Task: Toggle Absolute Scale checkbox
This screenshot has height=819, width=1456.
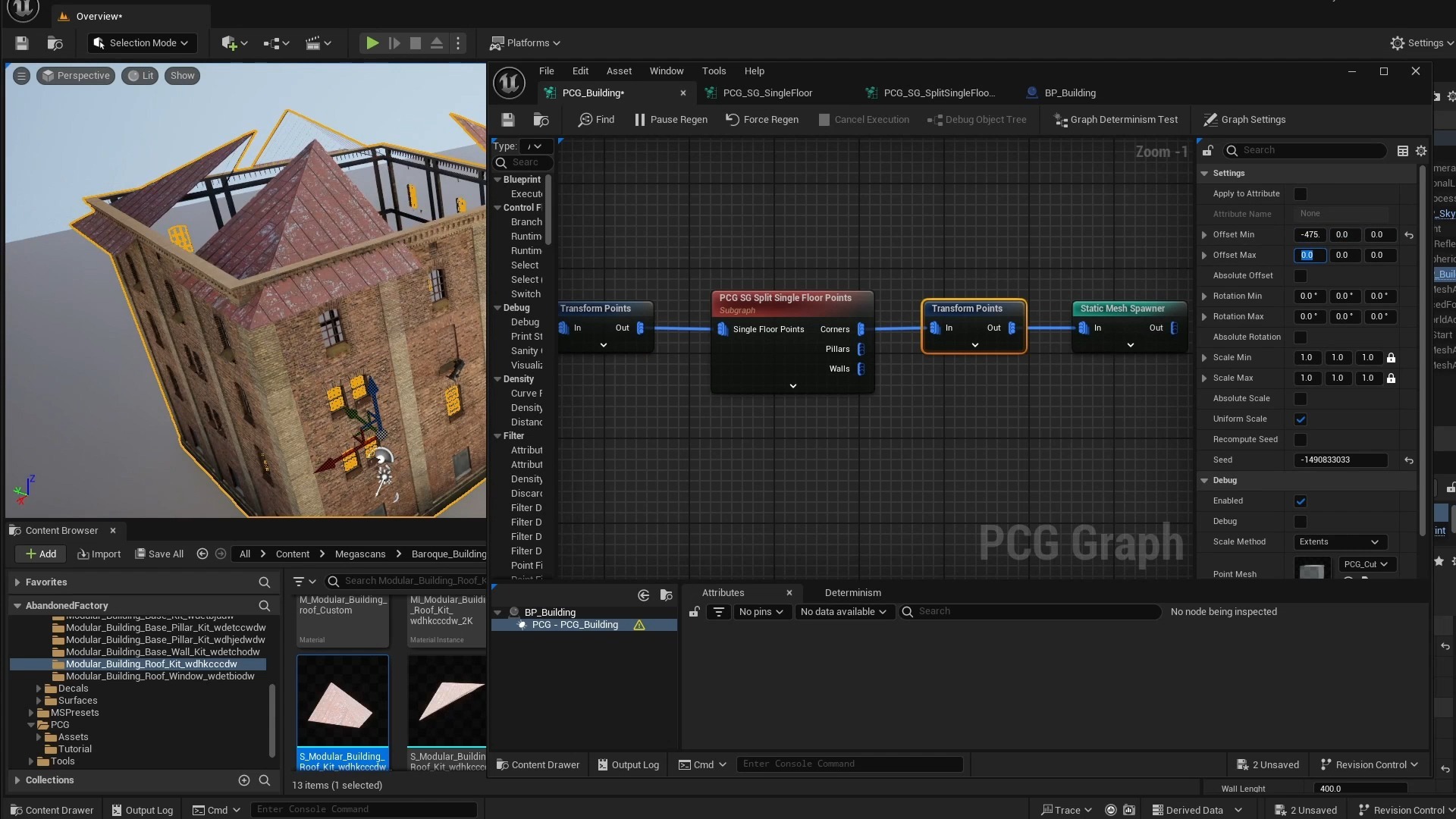Action: (x=1301, y=399)
